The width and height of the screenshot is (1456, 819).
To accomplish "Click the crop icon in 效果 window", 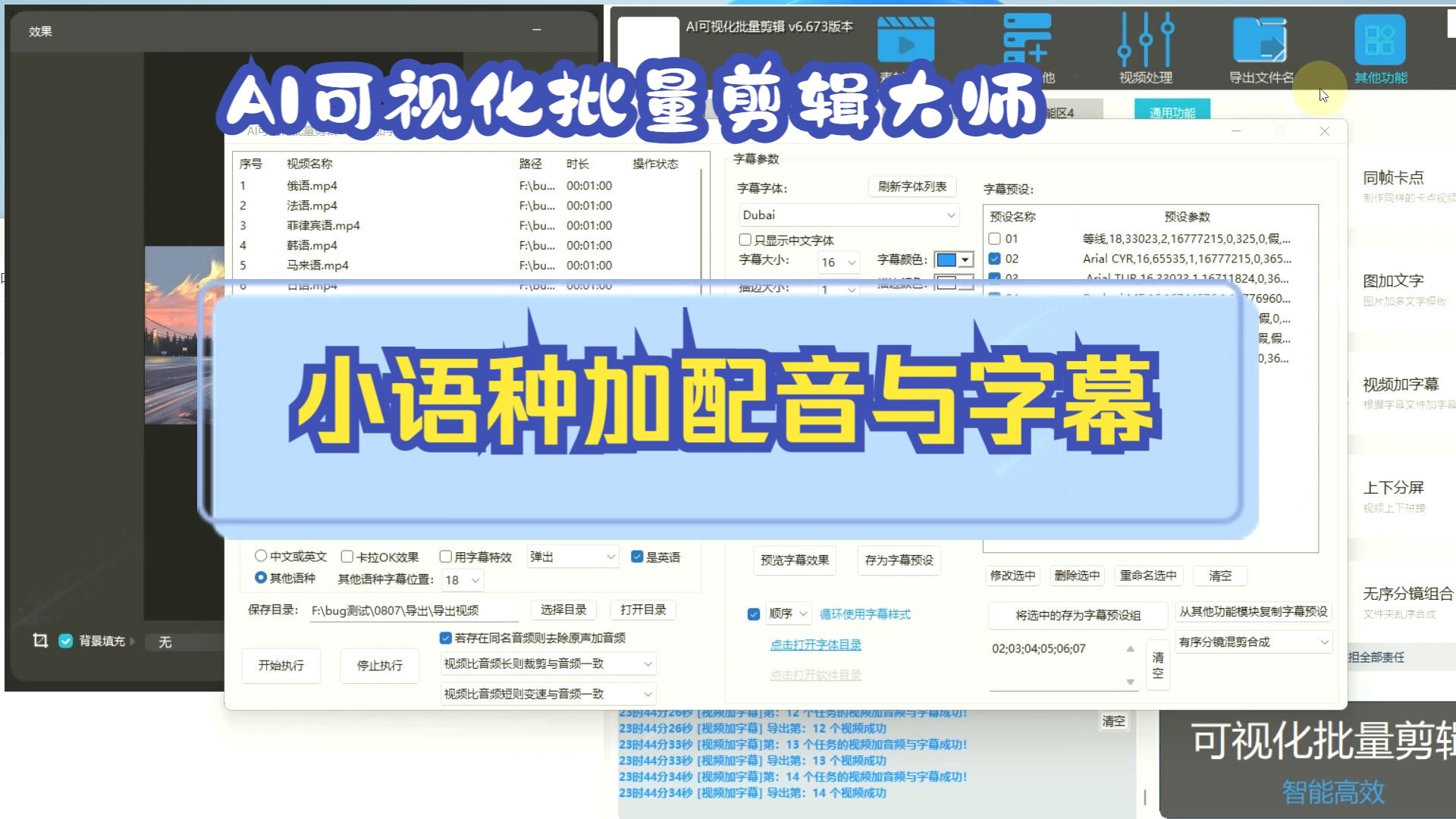I will (x=40, y=641).
